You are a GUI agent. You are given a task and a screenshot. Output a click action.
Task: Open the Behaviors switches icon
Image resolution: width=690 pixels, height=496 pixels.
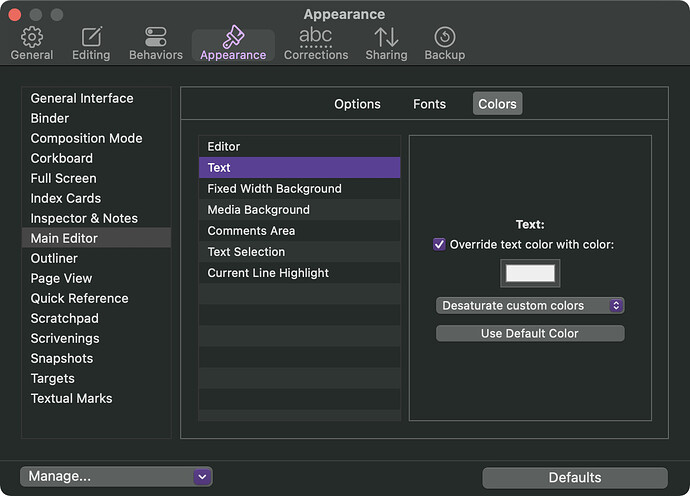156,37
